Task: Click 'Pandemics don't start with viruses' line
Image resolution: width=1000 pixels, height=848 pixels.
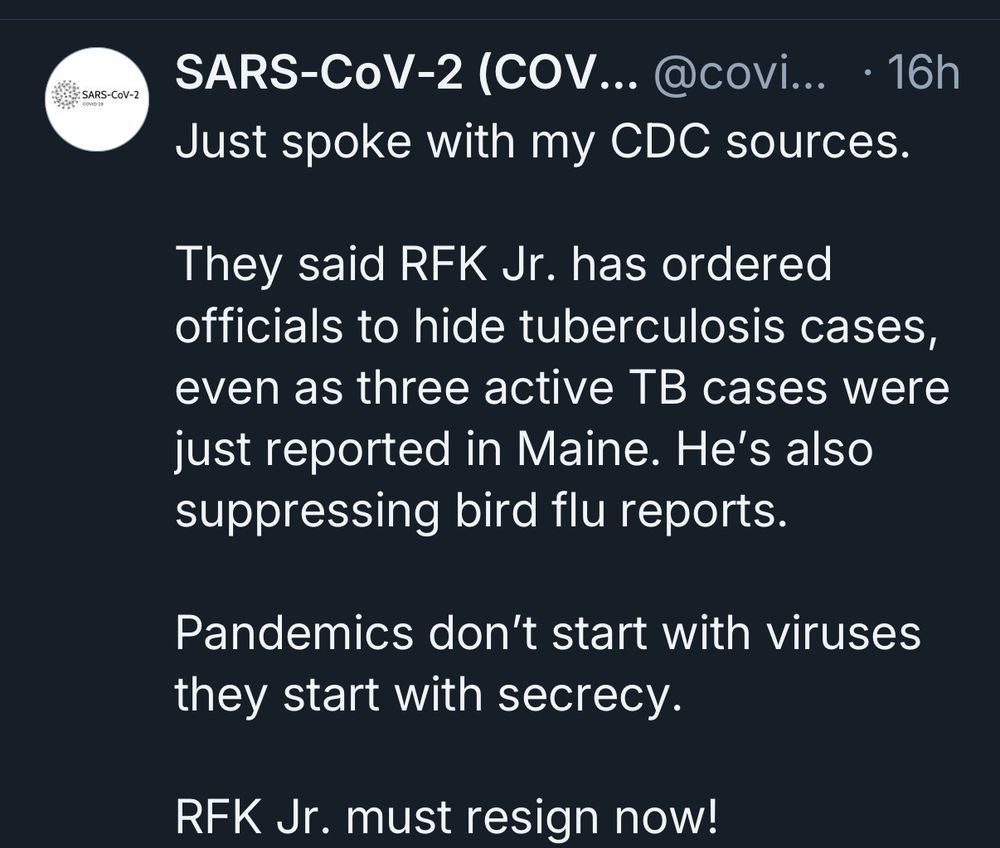Action: 548,633
